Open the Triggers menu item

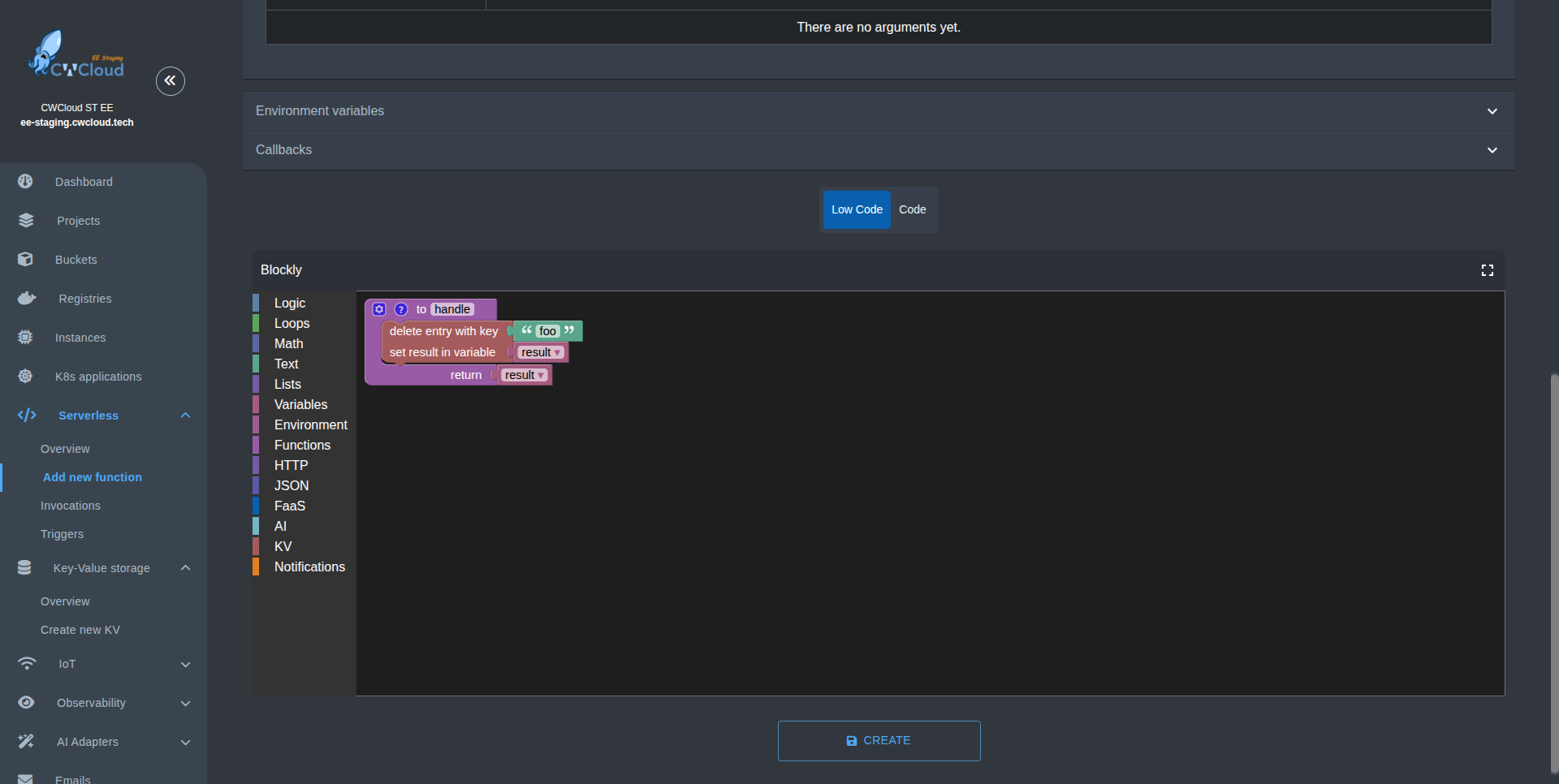[63, 534]
